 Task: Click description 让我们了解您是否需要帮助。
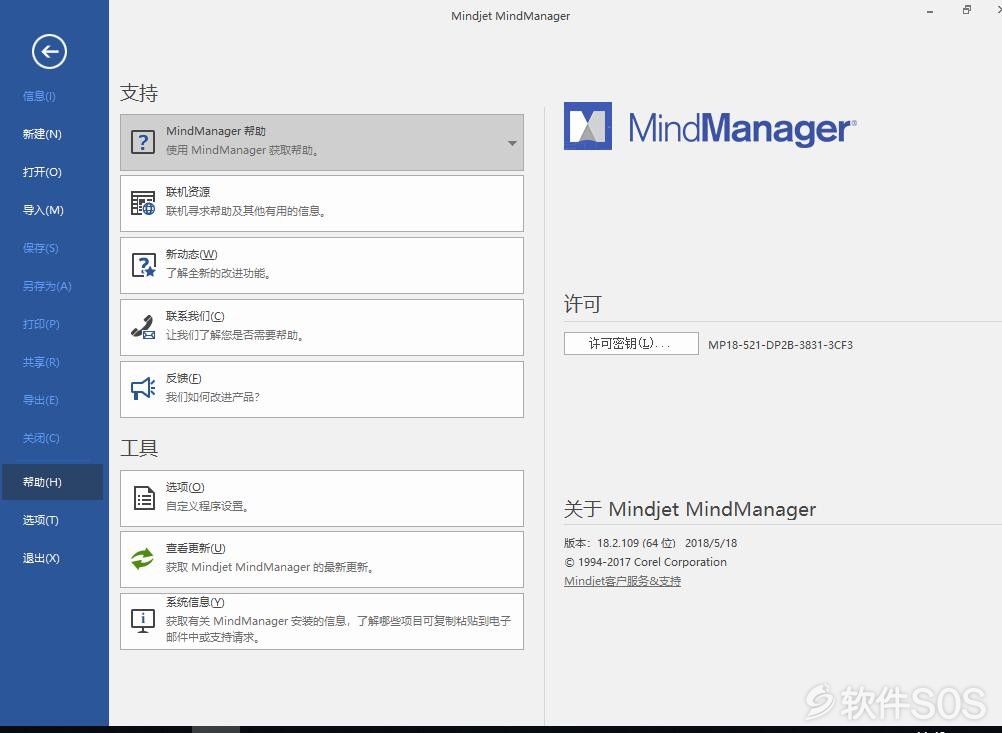235,335
